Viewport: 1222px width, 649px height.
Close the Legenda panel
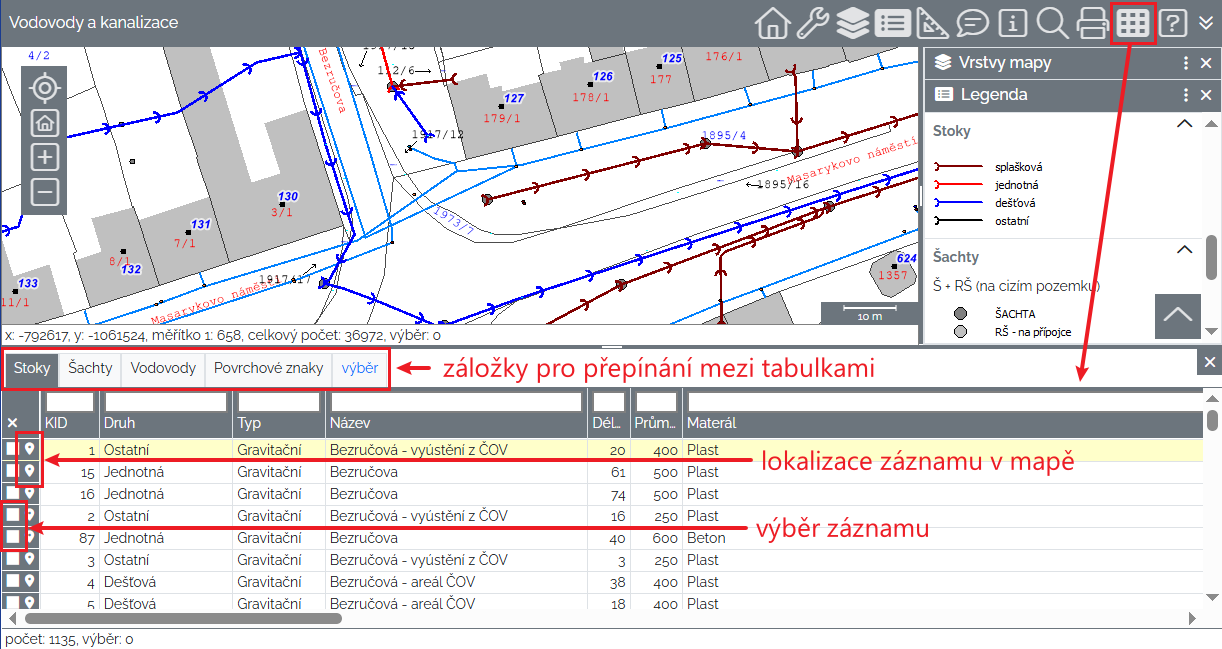[x=1206, y=95]
